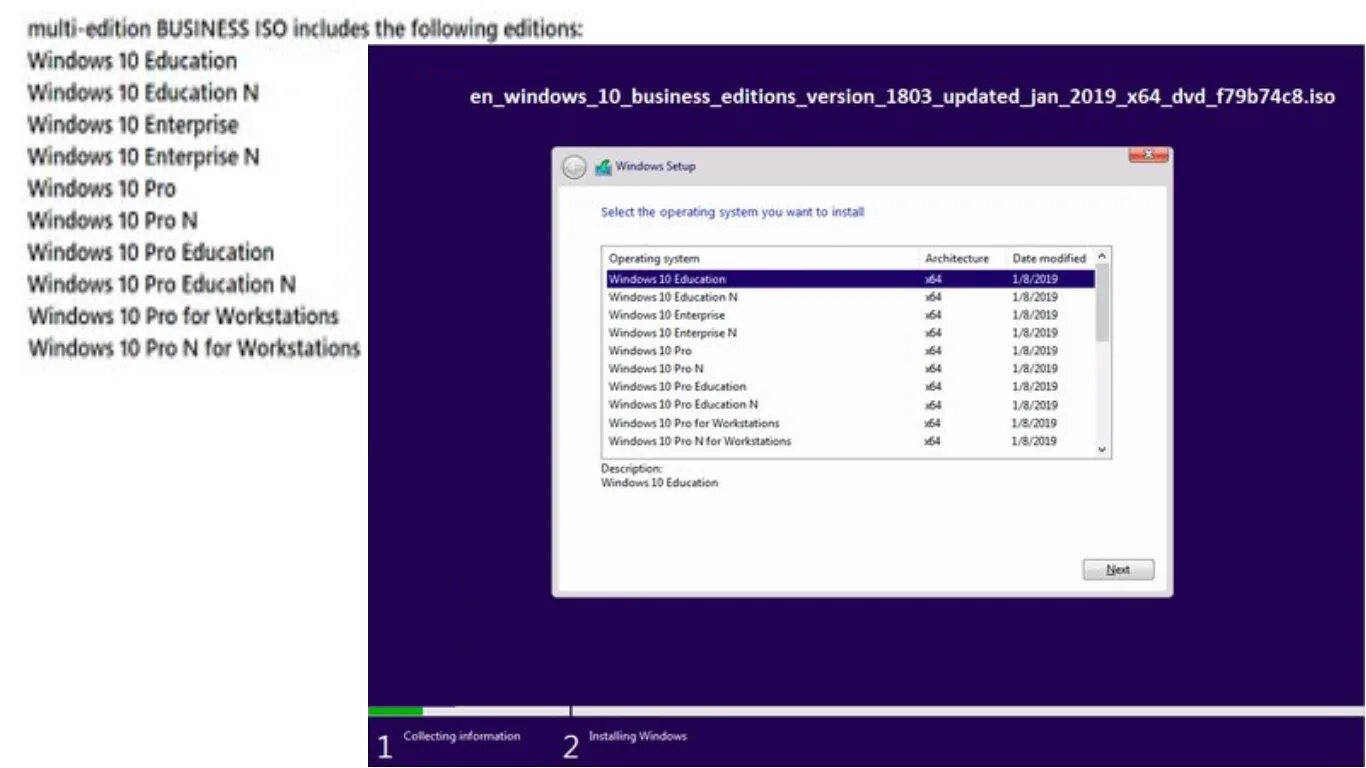Click the Windows Setup title icon
Screen dimensions: 1366x768
603,167
